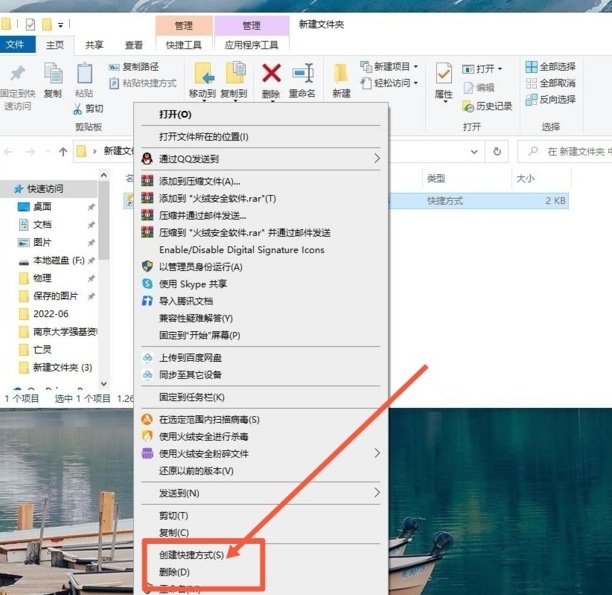Click the 在 新建文件夹 中搜索 search box
The height and width of the screenshot is (595, 612).
click(575, 151)
